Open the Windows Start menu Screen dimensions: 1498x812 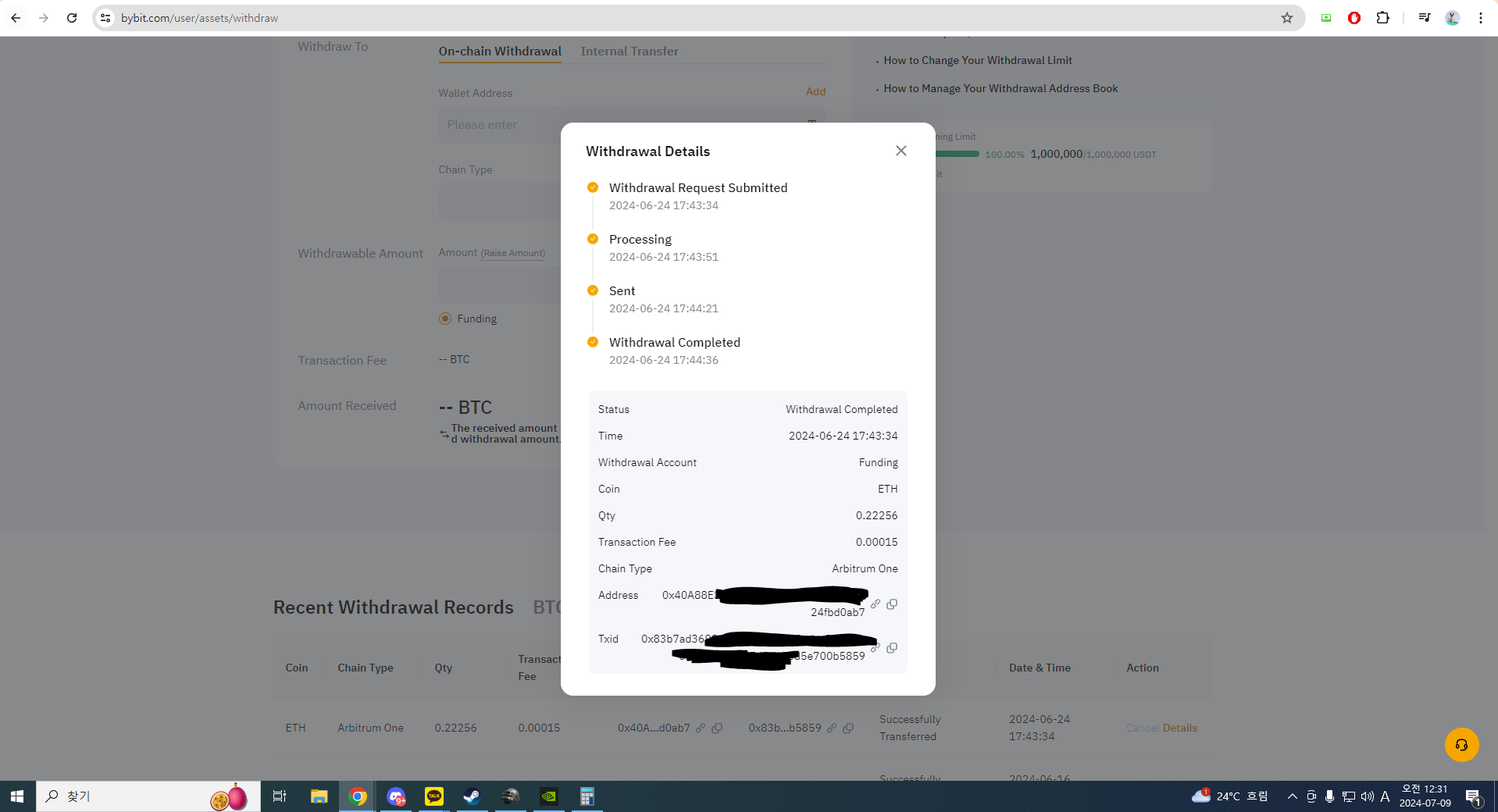[x=17, y=796]
